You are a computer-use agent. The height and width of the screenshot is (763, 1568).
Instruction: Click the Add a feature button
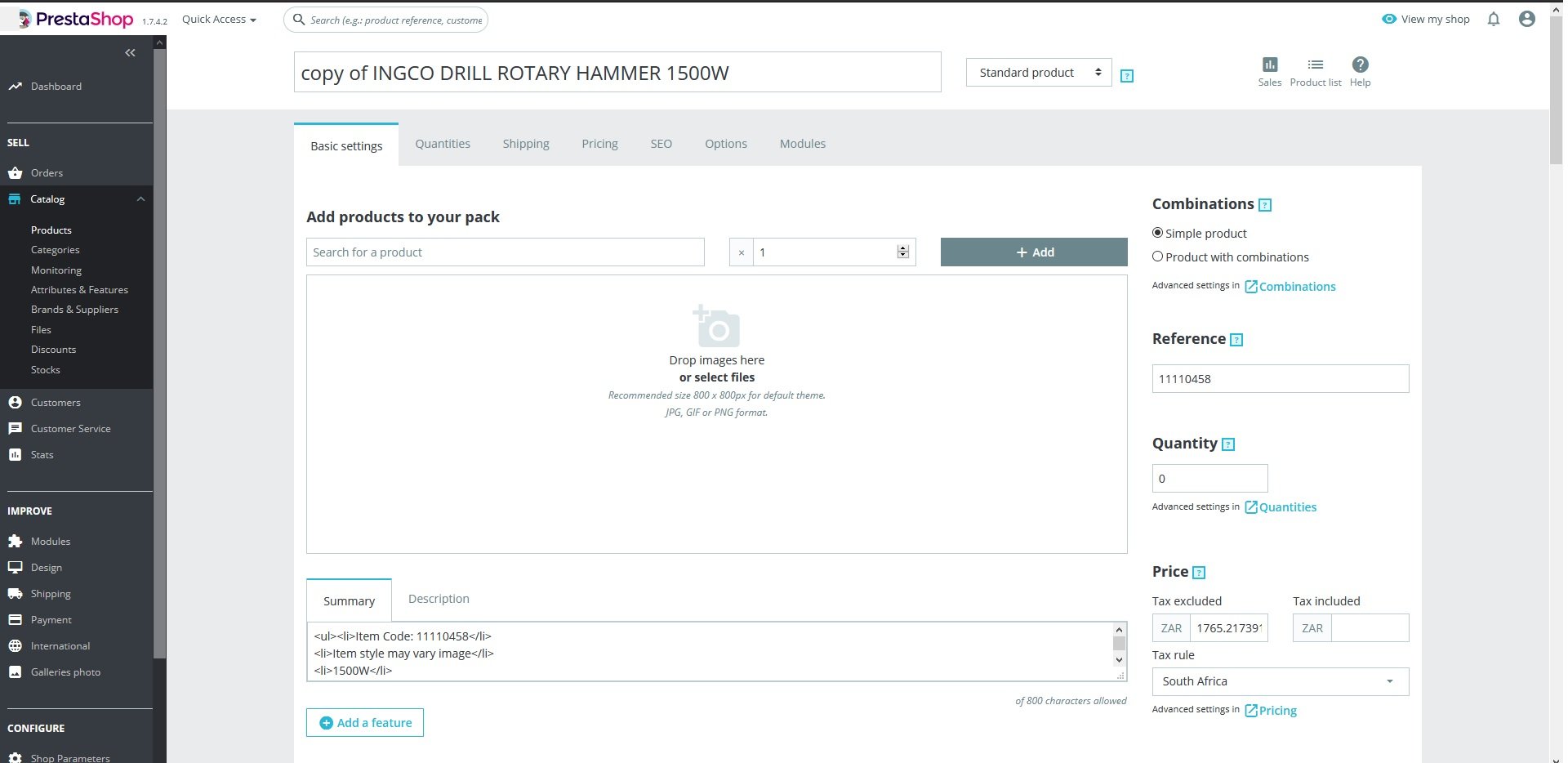pyautogui.click(x=365, y=723)
